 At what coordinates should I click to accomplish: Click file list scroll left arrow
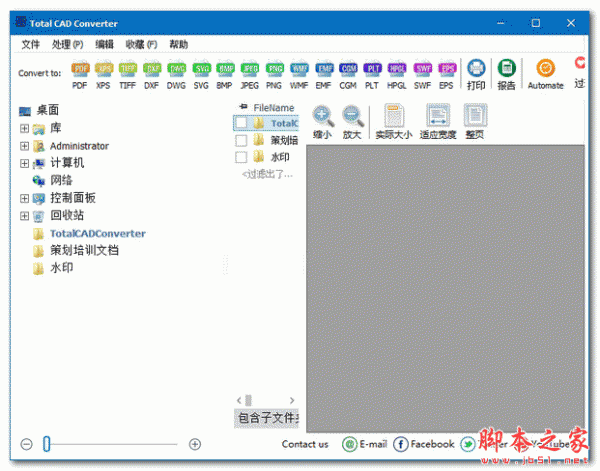pos(239,400)
